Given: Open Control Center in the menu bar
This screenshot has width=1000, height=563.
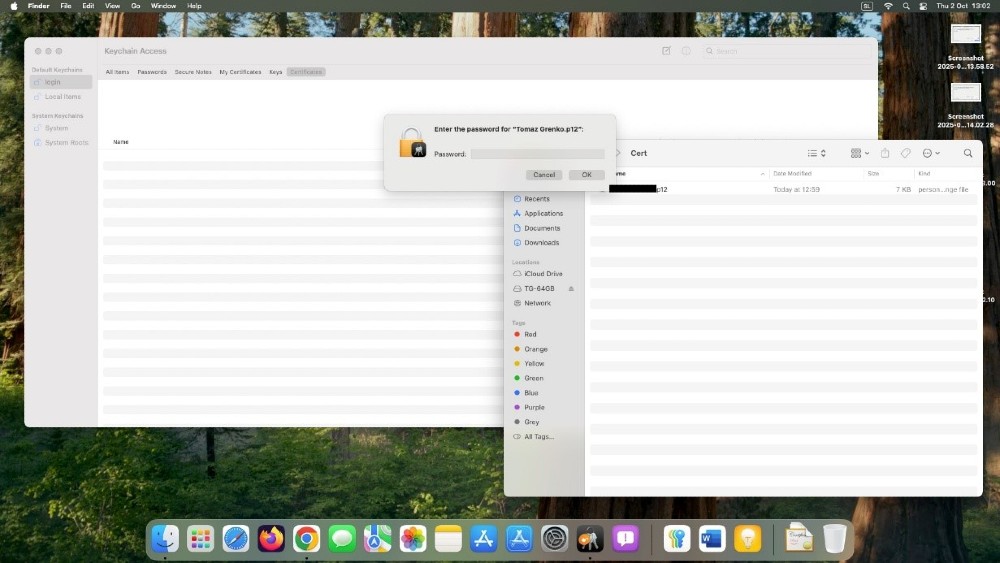Looking at the screenshot, I should [x=923, y=6].
